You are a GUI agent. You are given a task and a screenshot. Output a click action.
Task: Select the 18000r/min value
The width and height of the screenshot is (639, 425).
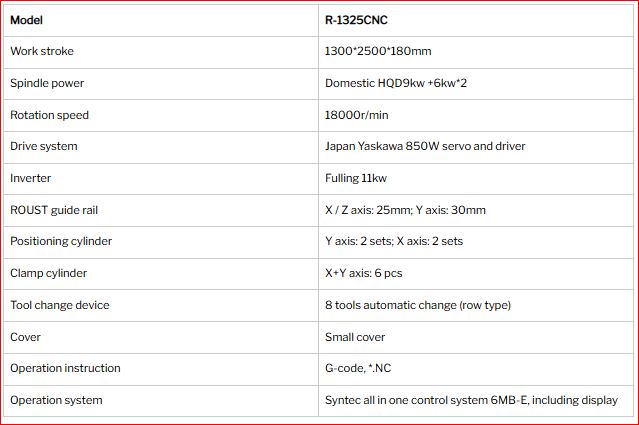tap(357, 115)
